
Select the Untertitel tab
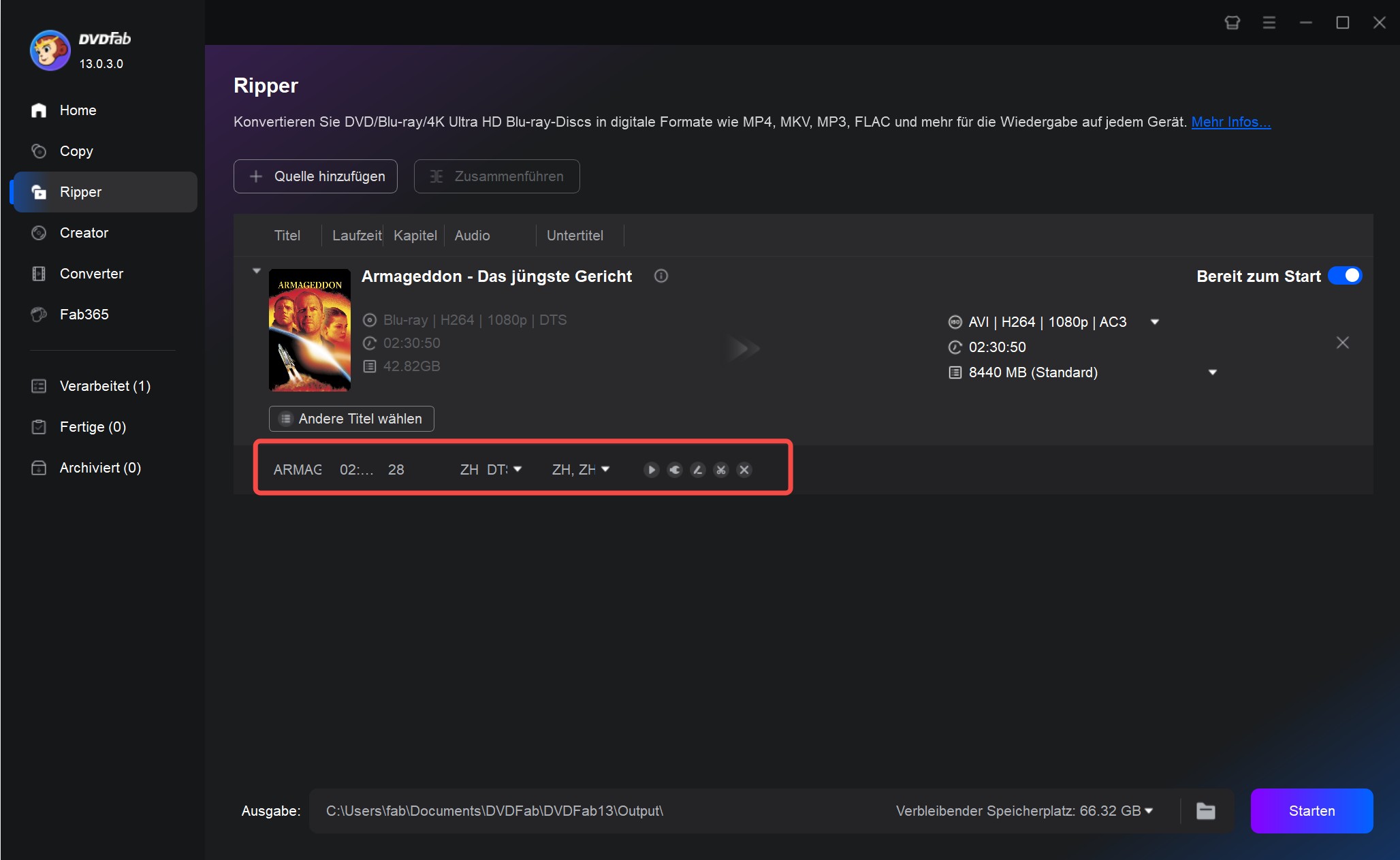[574, 236]
